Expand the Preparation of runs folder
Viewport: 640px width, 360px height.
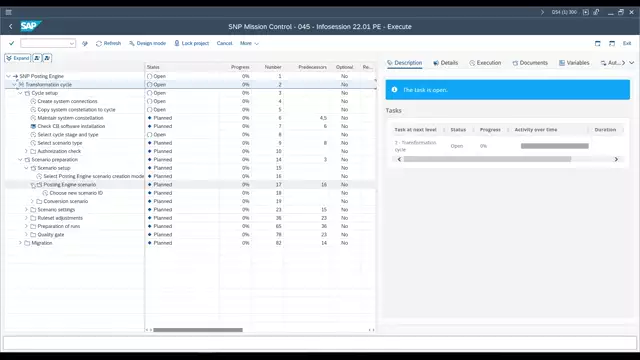click(x=26, y=226)
